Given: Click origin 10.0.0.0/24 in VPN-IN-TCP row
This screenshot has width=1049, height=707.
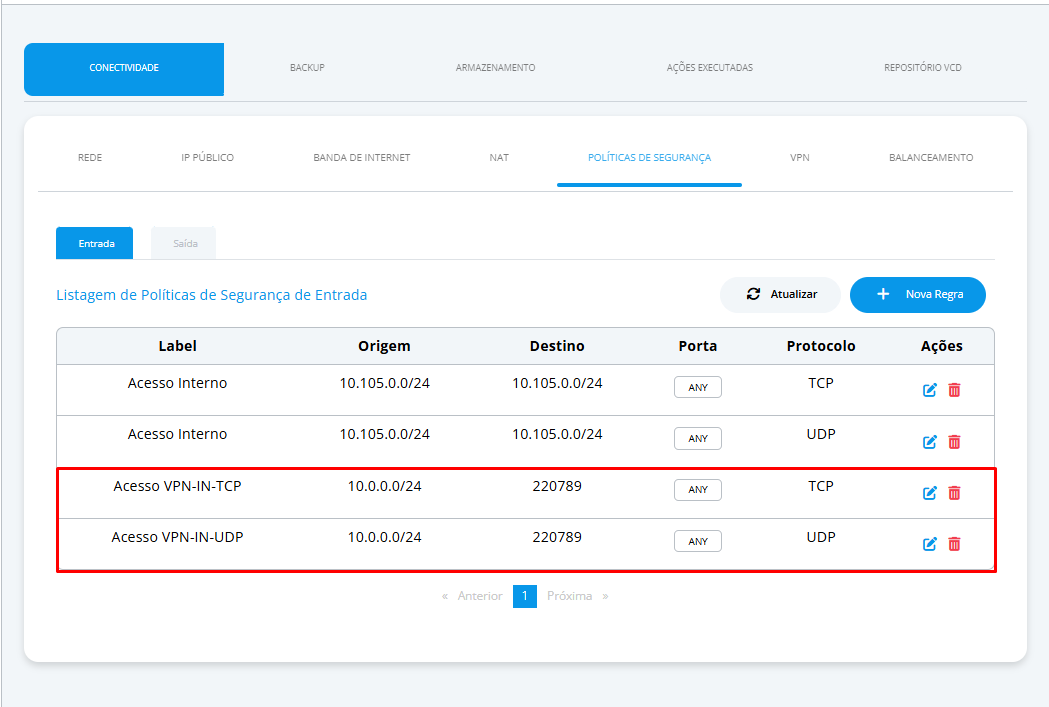Looking at the screenshot, I should (385, 486).
